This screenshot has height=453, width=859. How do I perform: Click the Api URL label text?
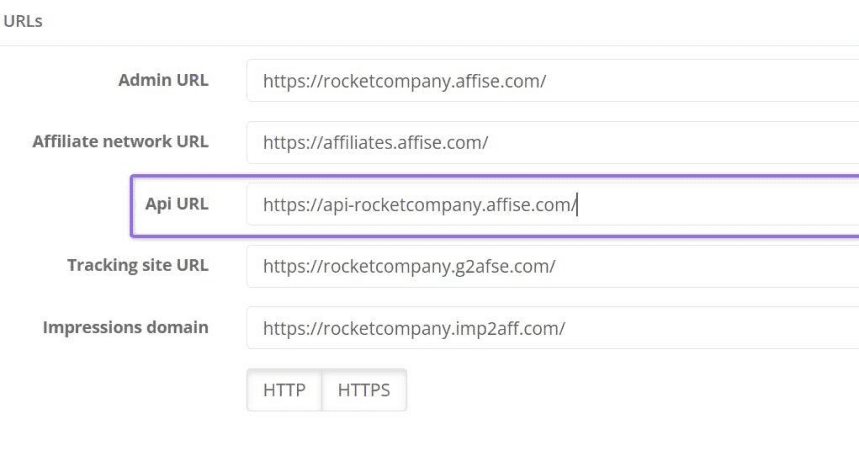(x=176, y=204)
